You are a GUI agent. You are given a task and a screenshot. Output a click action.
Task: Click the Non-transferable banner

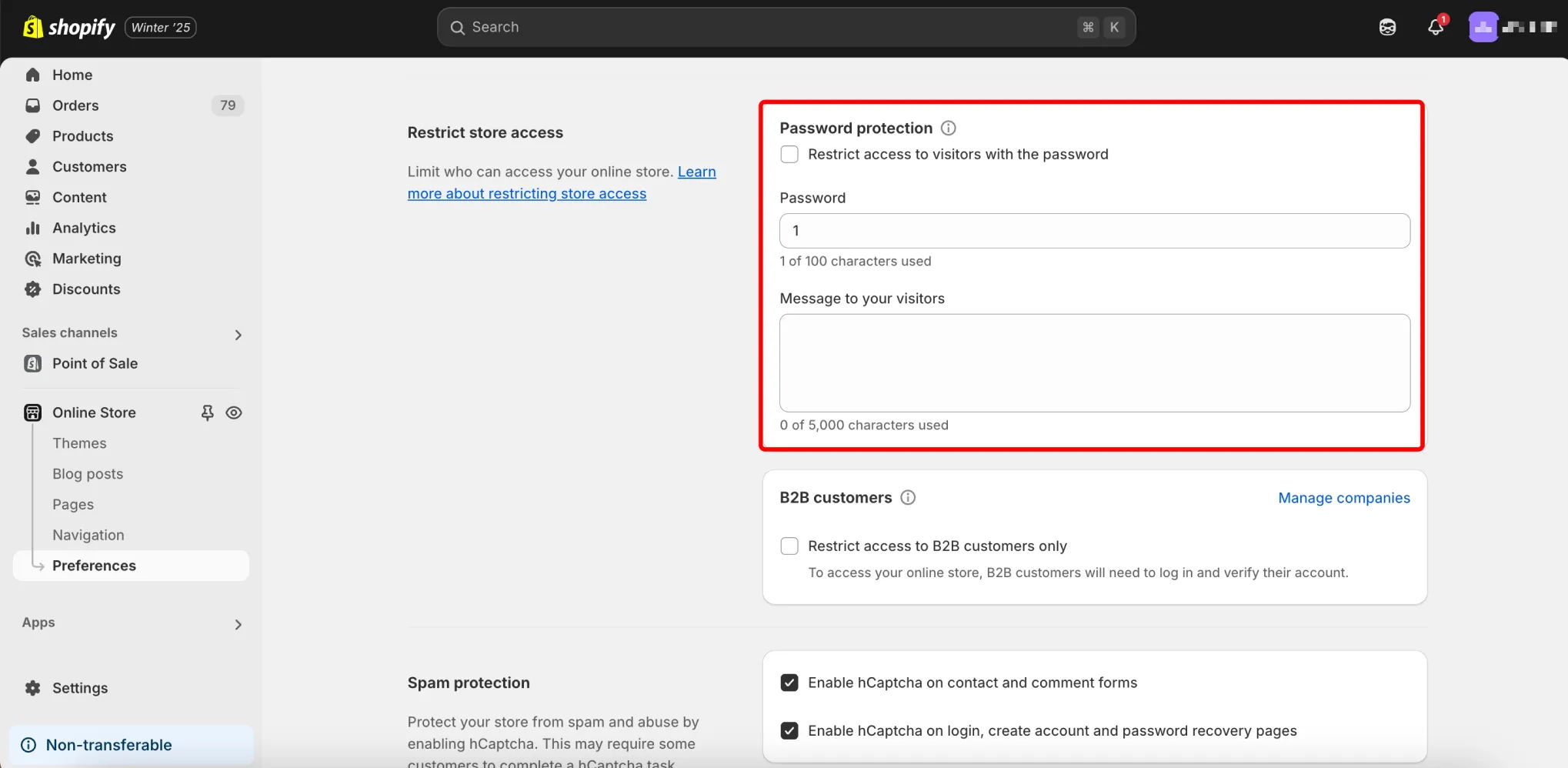pyautogui.click(x=131, y=745)
